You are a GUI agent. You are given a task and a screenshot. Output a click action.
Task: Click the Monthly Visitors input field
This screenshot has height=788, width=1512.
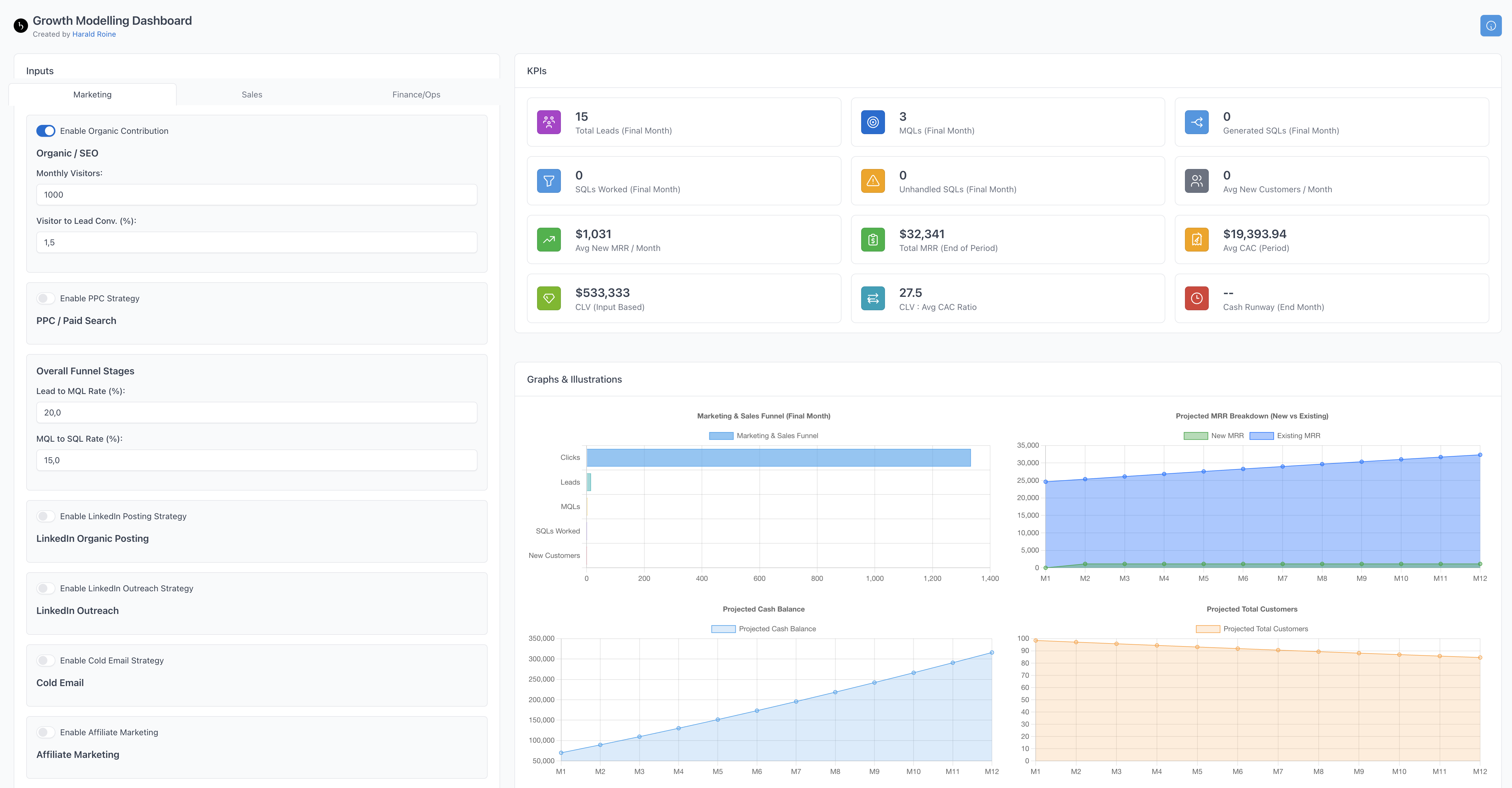[x=256, y=195]
